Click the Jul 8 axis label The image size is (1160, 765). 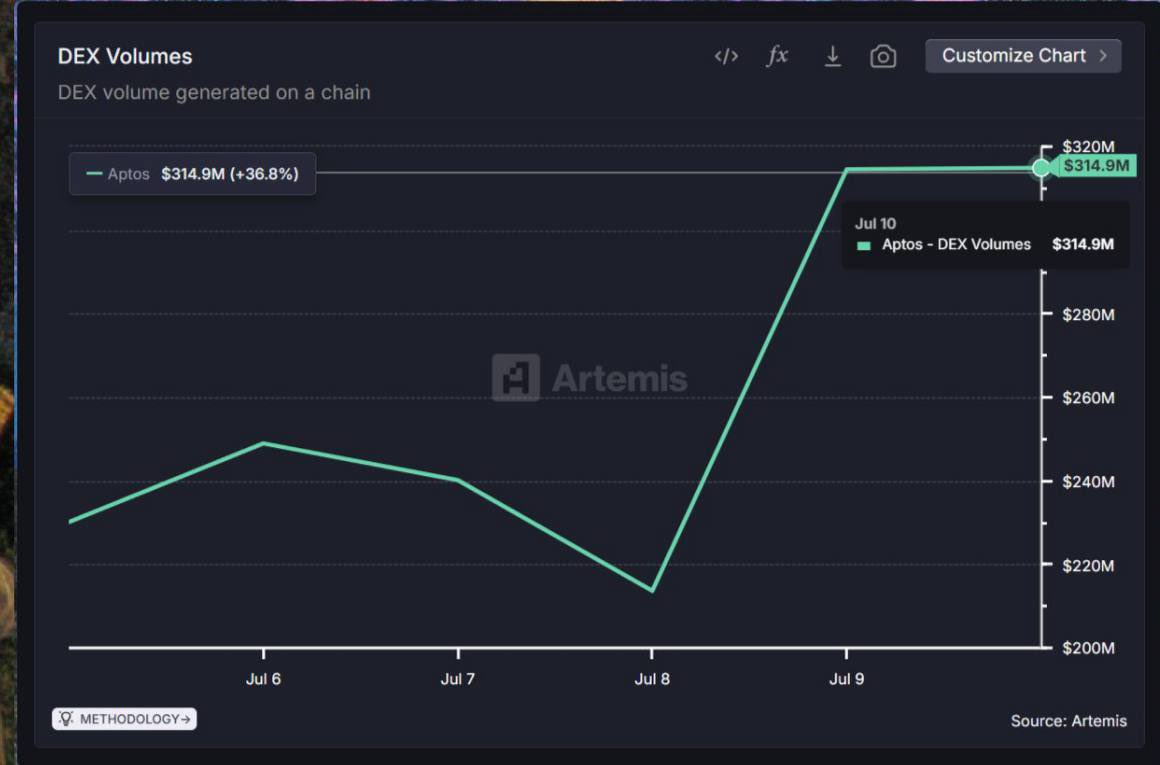(652, 678)
